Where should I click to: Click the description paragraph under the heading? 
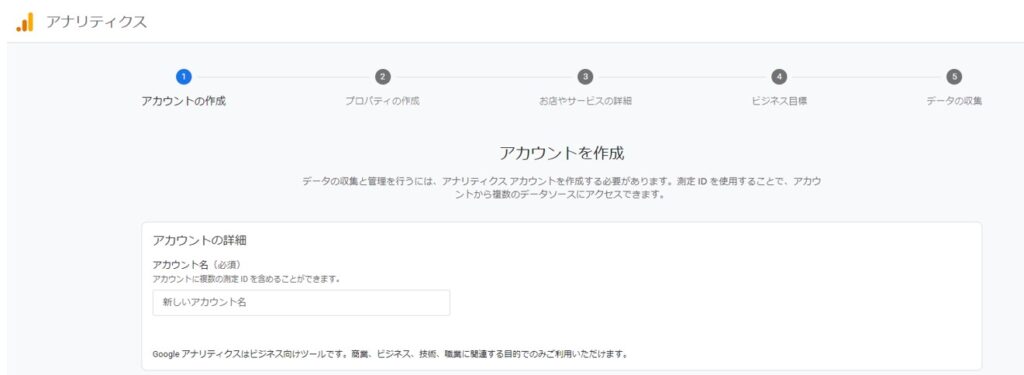point(562,188)
